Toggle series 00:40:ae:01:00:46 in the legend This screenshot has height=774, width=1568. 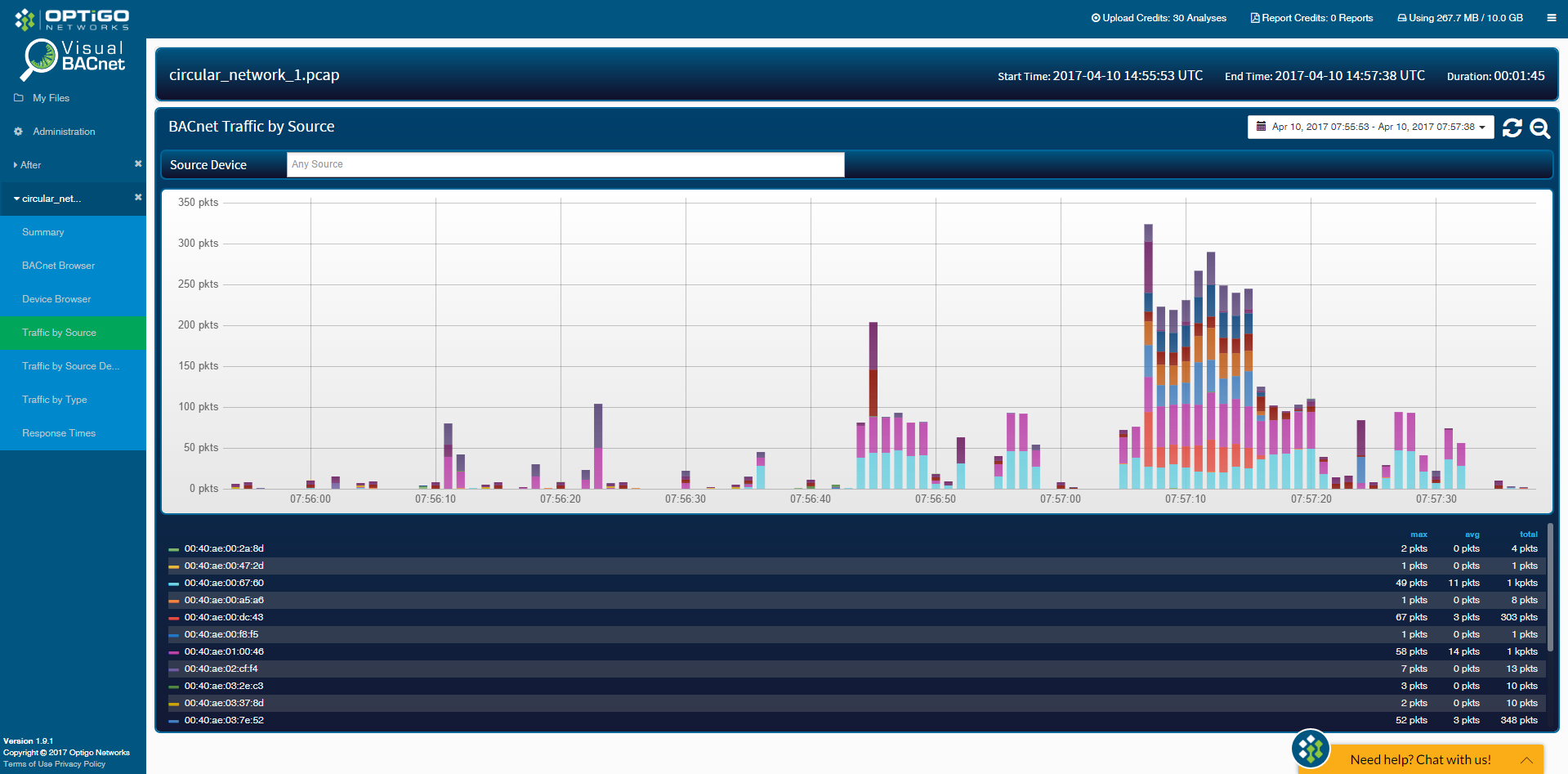[224, 651]
